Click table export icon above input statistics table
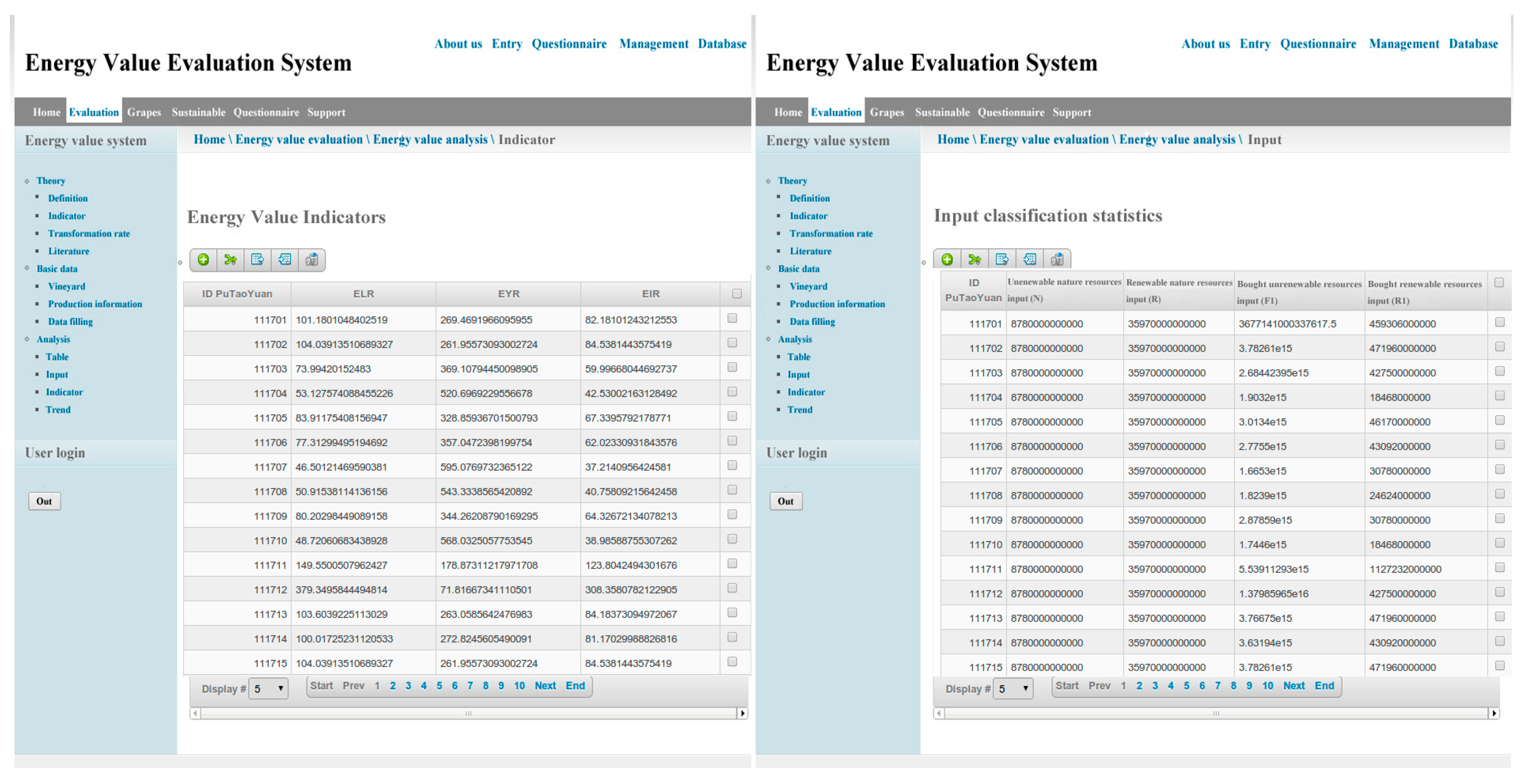1524x784 pixels. [x=1002, y=259]
